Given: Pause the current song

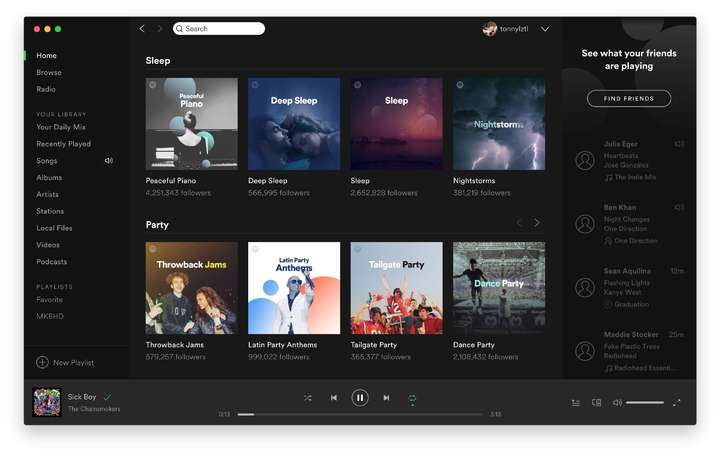Looking at the screenshot, I should coord(360,398).
